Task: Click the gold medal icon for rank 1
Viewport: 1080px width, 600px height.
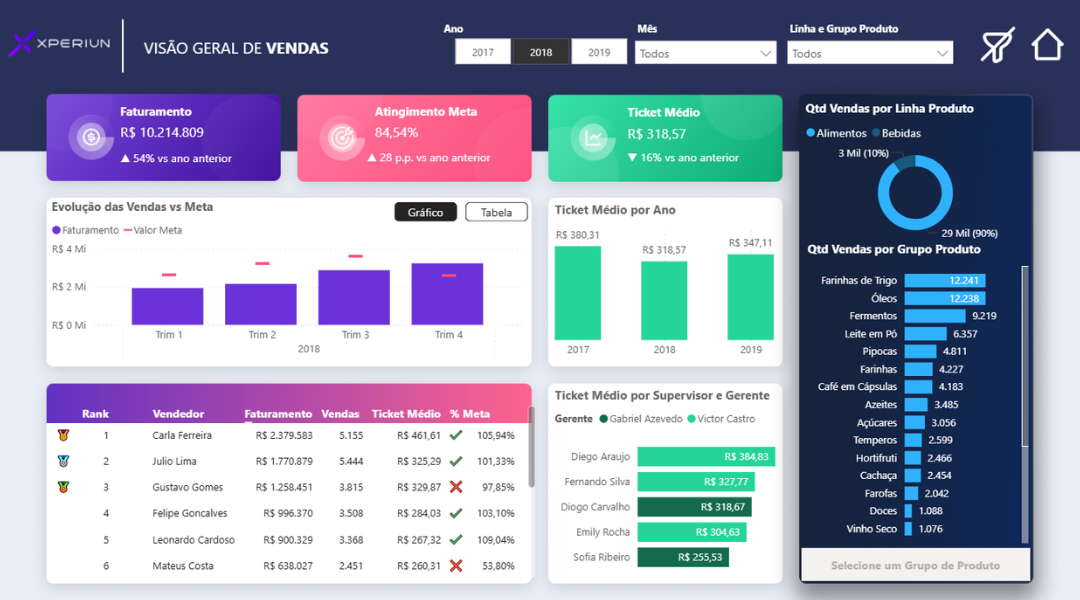Action: point(63,435)
